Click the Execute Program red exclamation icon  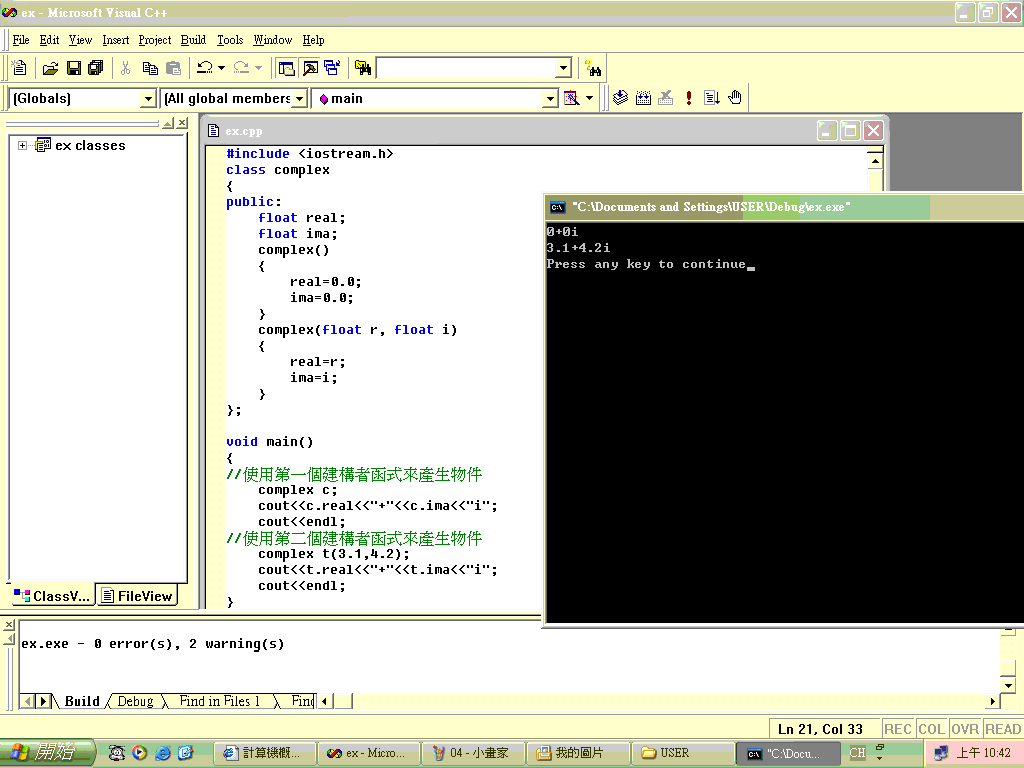point(689,98)
